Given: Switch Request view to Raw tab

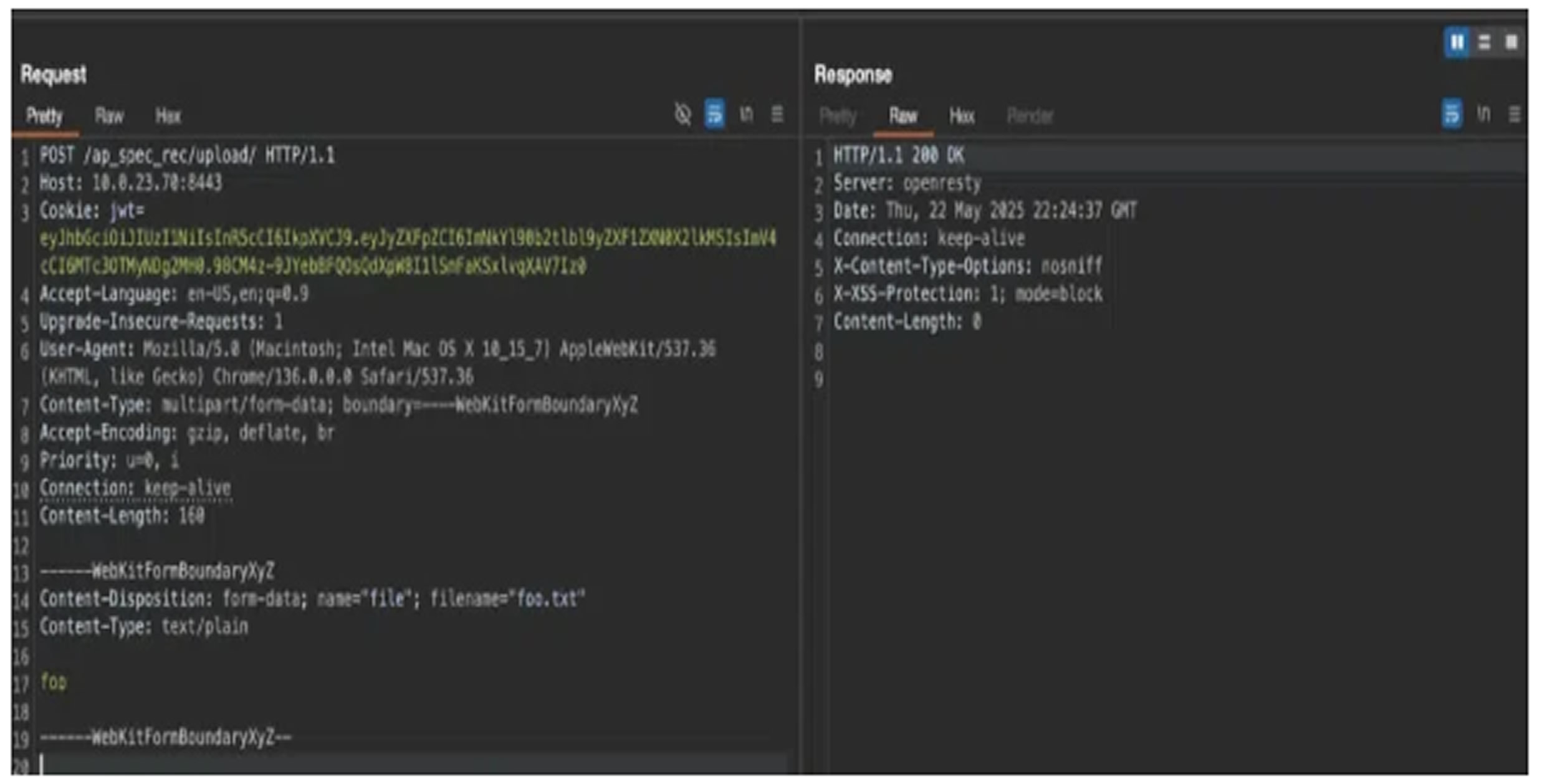Looking at the screenshot, I should tap(109, 116).
